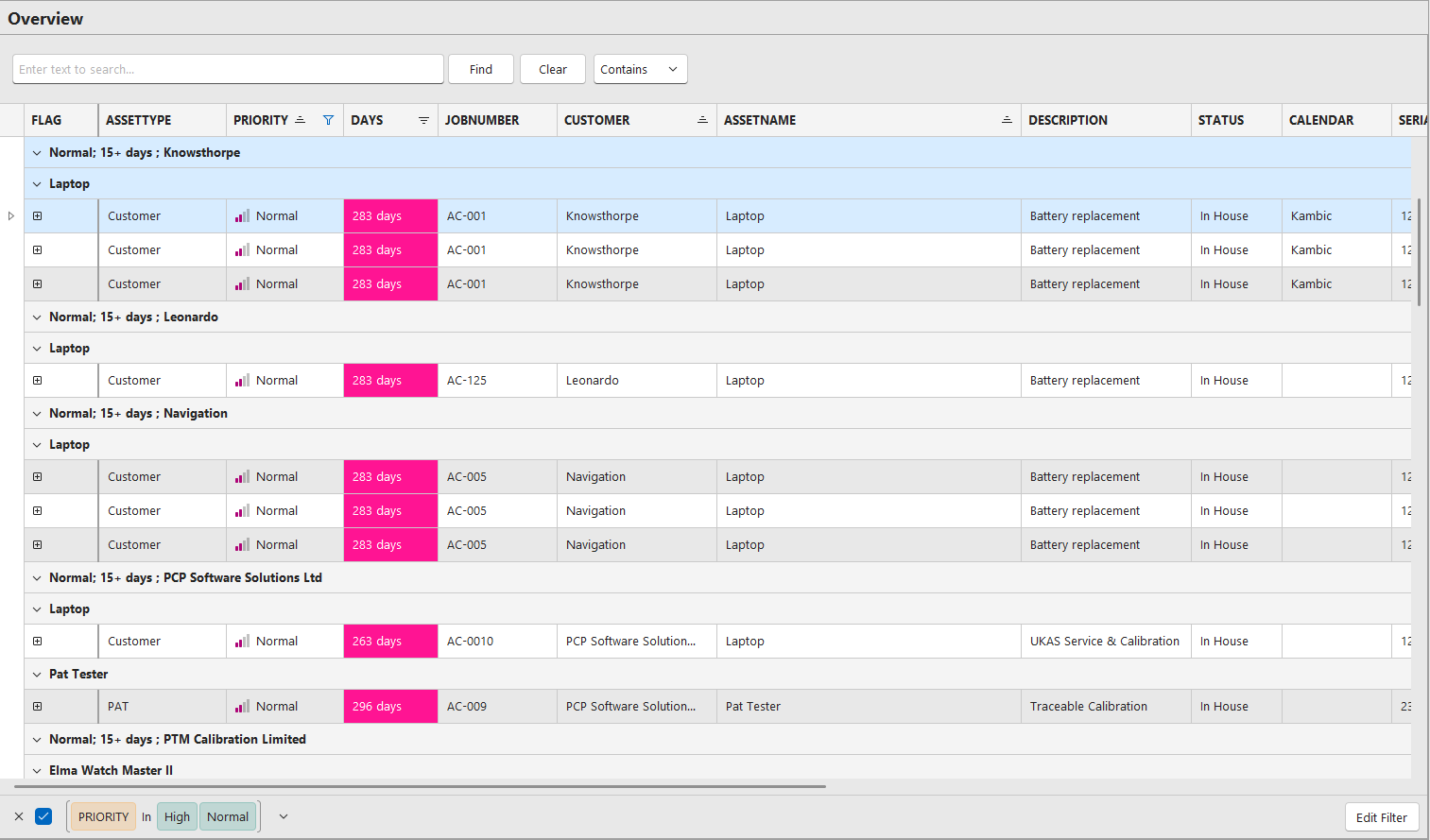The width and height of the screenshot is (1430, 840).
Task: Open the Edit Filter button
Action: click(x=1382, y=817)
